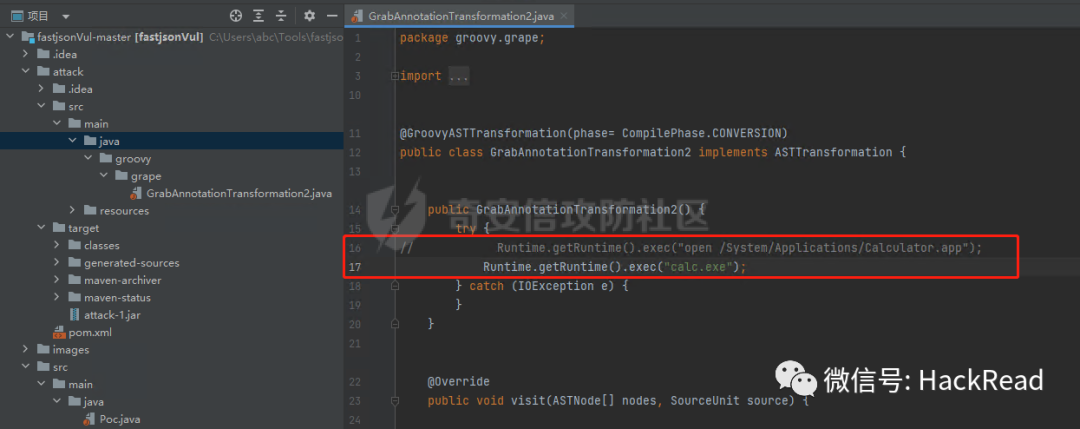Image resolution: width=1080 pixels, height=429 pixels.
Task: Click the @GroovyASTTransformation annotation on line 11
Action: point(480,132)
